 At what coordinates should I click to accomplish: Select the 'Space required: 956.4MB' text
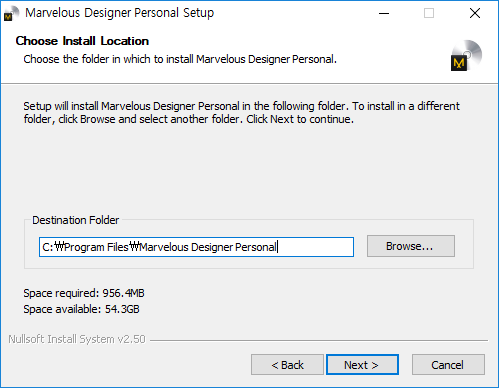(84, 293)
